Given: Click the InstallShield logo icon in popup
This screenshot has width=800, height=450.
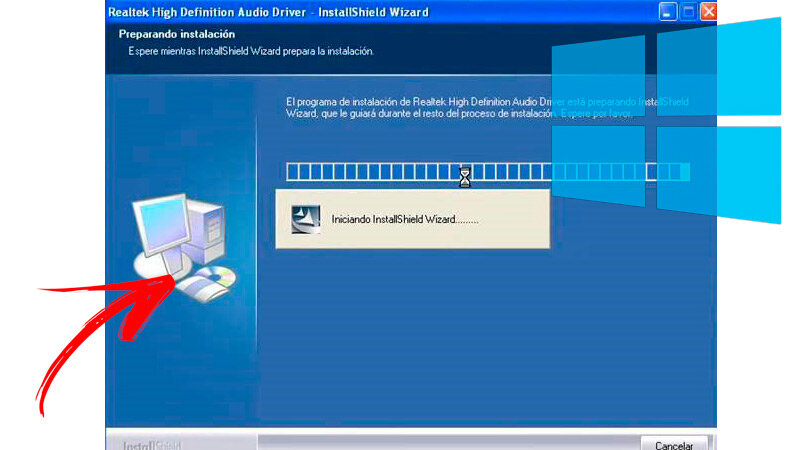Looking at the screenshot, I should pyautogui.click(x=306, y=219).
